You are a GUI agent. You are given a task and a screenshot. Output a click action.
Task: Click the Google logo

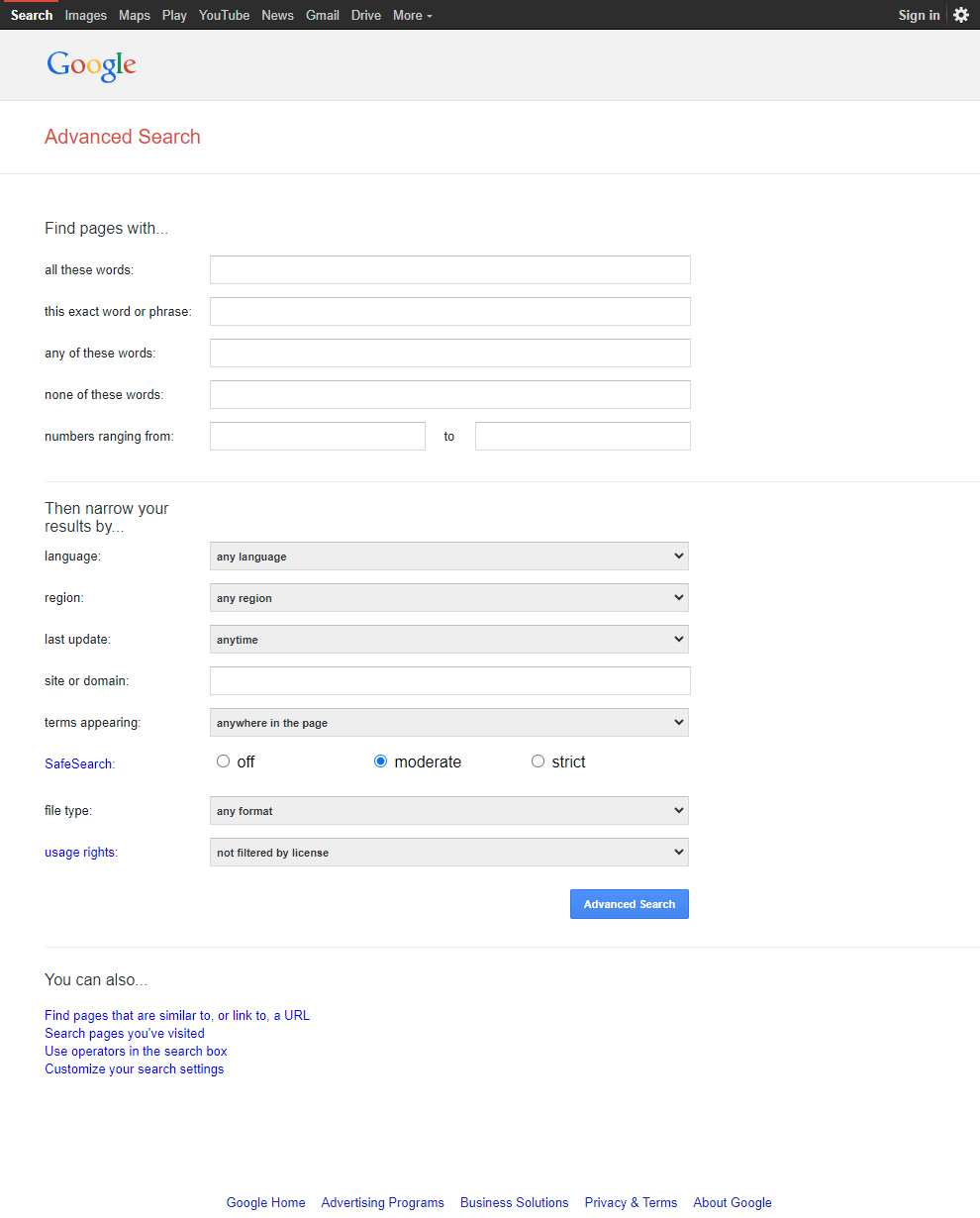(x=91, y=65)
